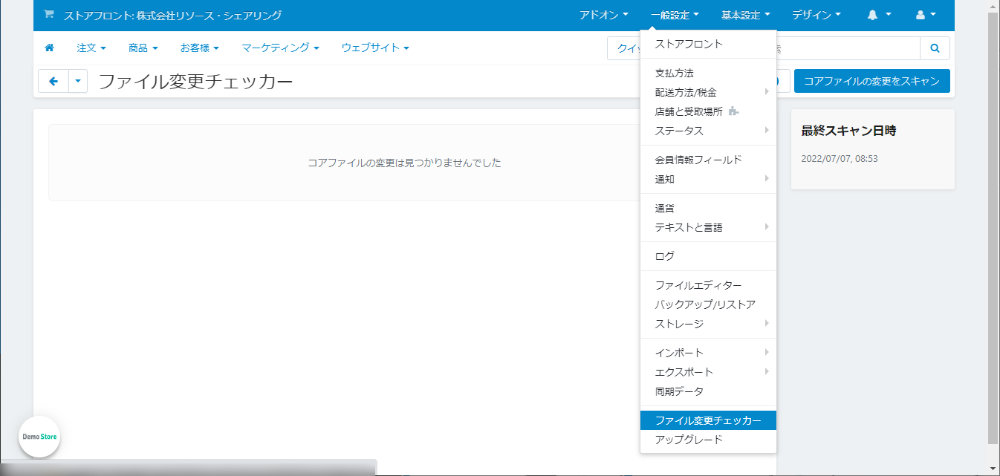This screenshot has width=1000, height=476.
Task: Go back using the arrow button
Action: (x=54, y=81)
